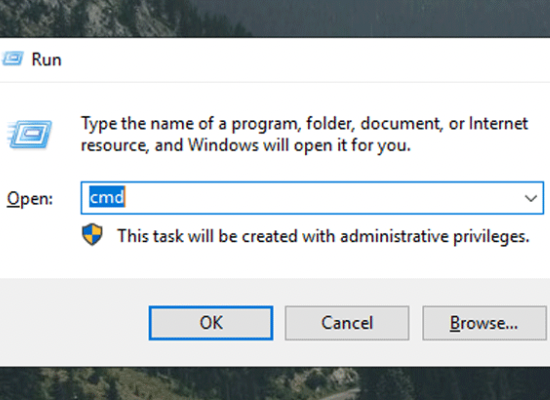
Task: Click empty title bar space beside Run
Action: coord(305,59)
